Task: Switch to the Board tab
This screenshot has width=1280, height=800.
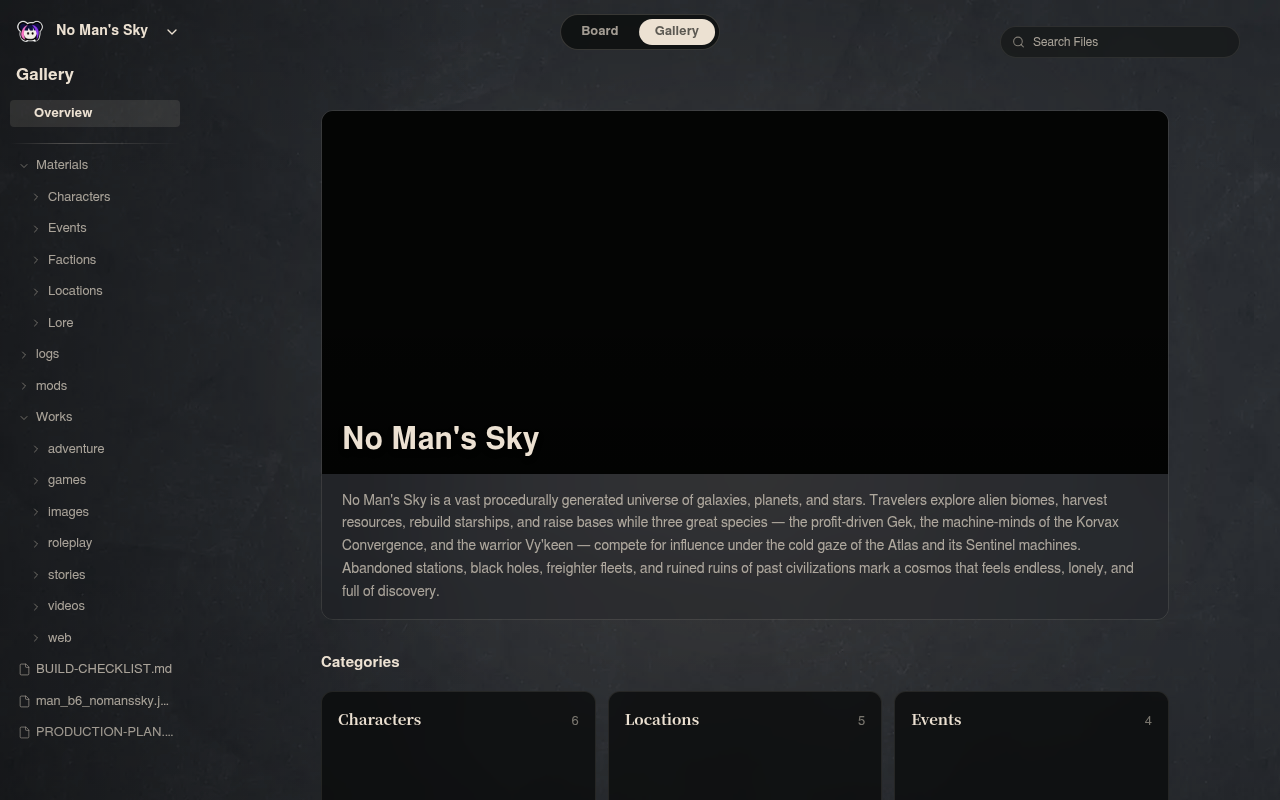Action: click(x=600, y=31)
